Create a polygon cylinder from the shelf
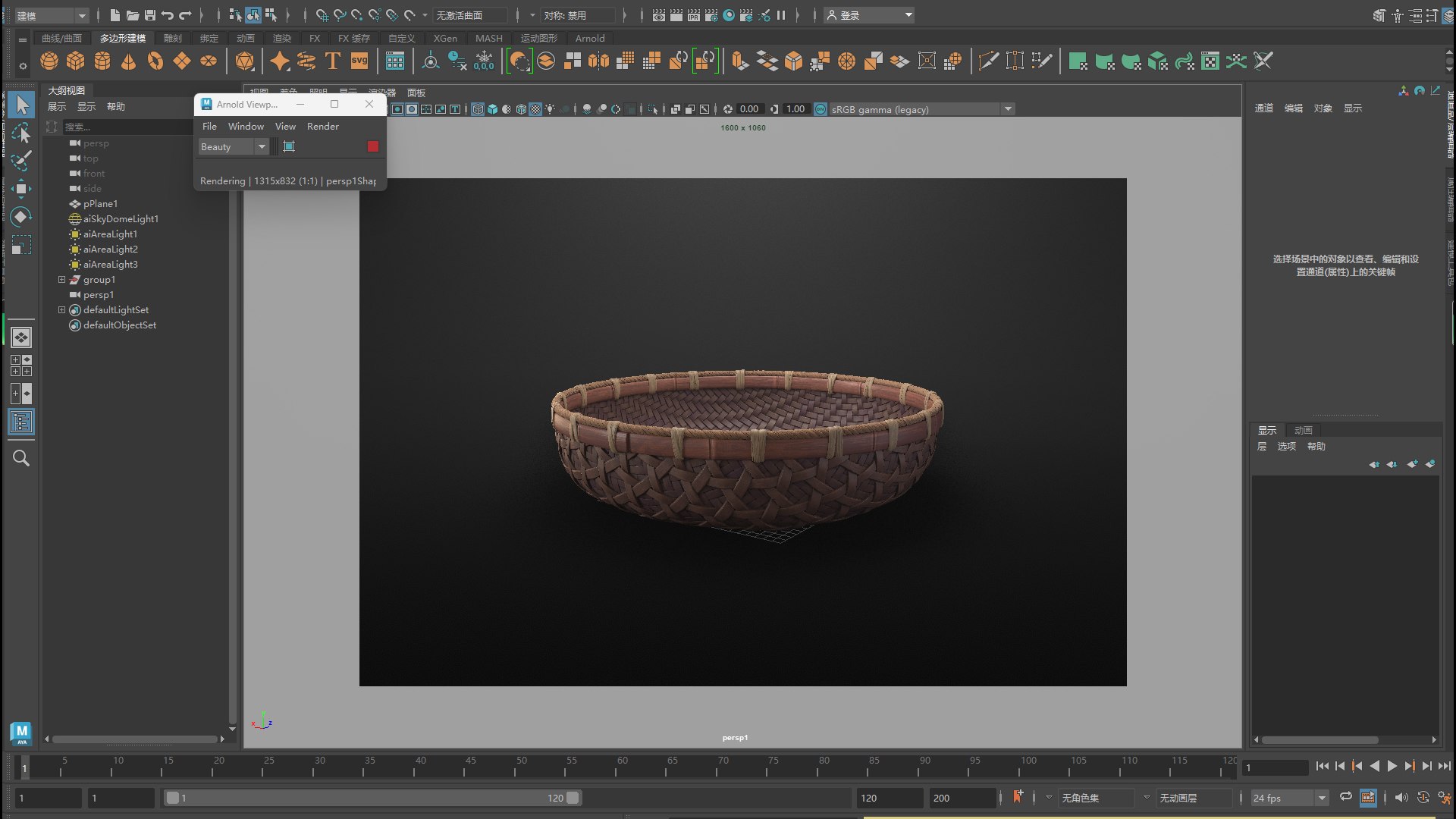The image size is (1456, 819). (102, 61)
